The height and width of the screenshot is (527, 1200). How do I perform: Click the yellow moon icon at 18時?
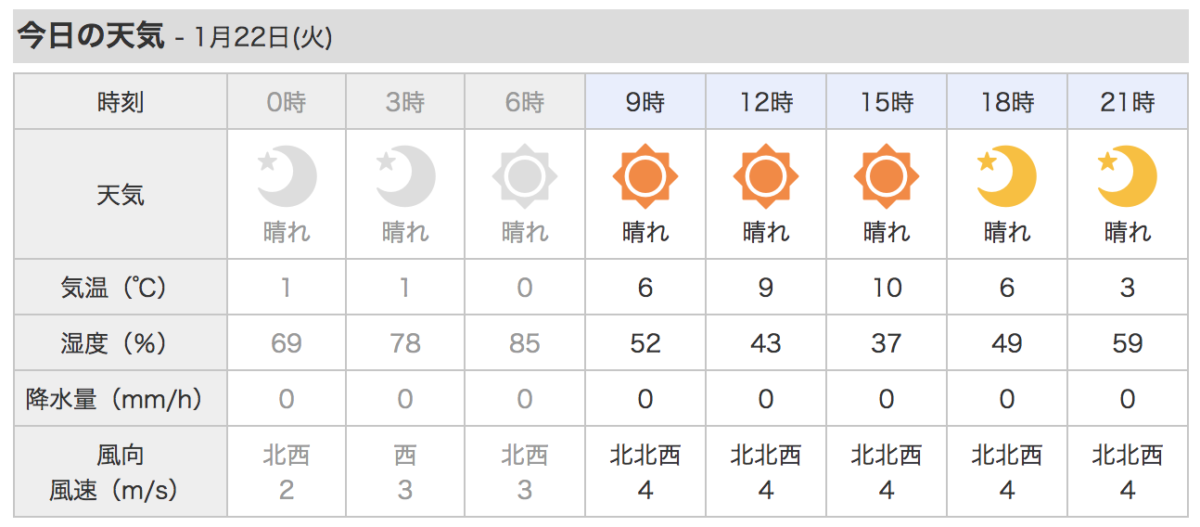[1007, 177]
